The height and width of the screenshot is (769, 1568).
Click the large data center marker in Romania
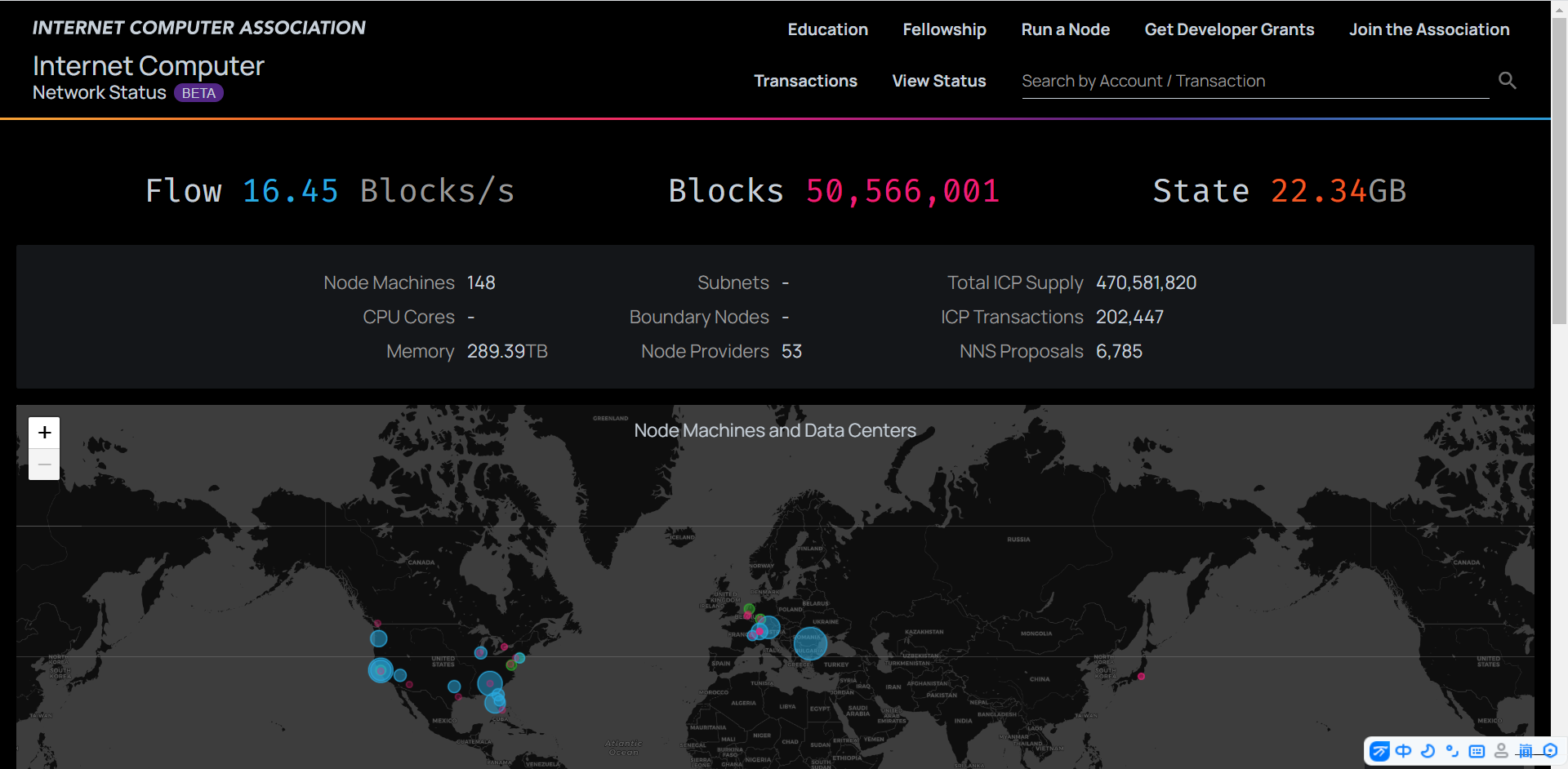tap(810, 643)
